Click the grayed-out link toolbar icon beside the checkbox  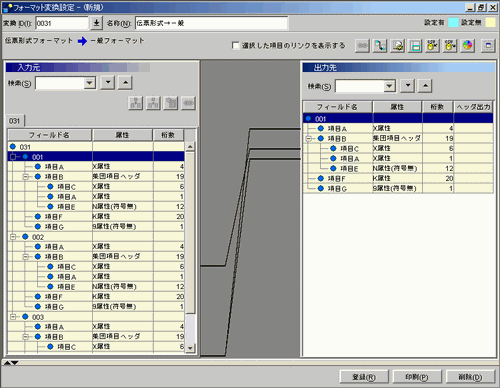coord(362,46)
